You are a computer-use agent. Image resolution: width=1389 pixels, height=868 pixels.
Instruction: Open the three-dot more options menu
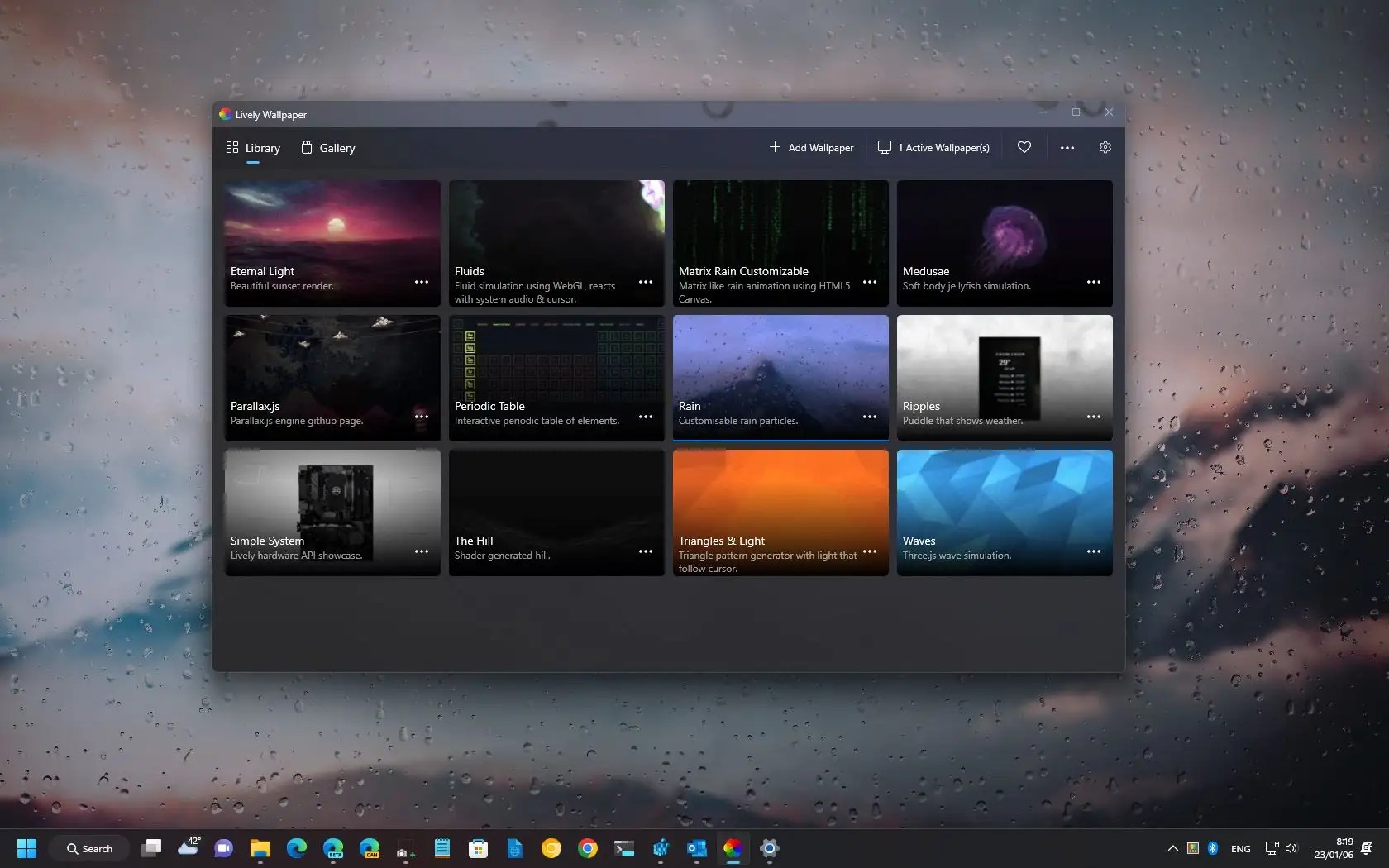click(x=1067, y=147)
